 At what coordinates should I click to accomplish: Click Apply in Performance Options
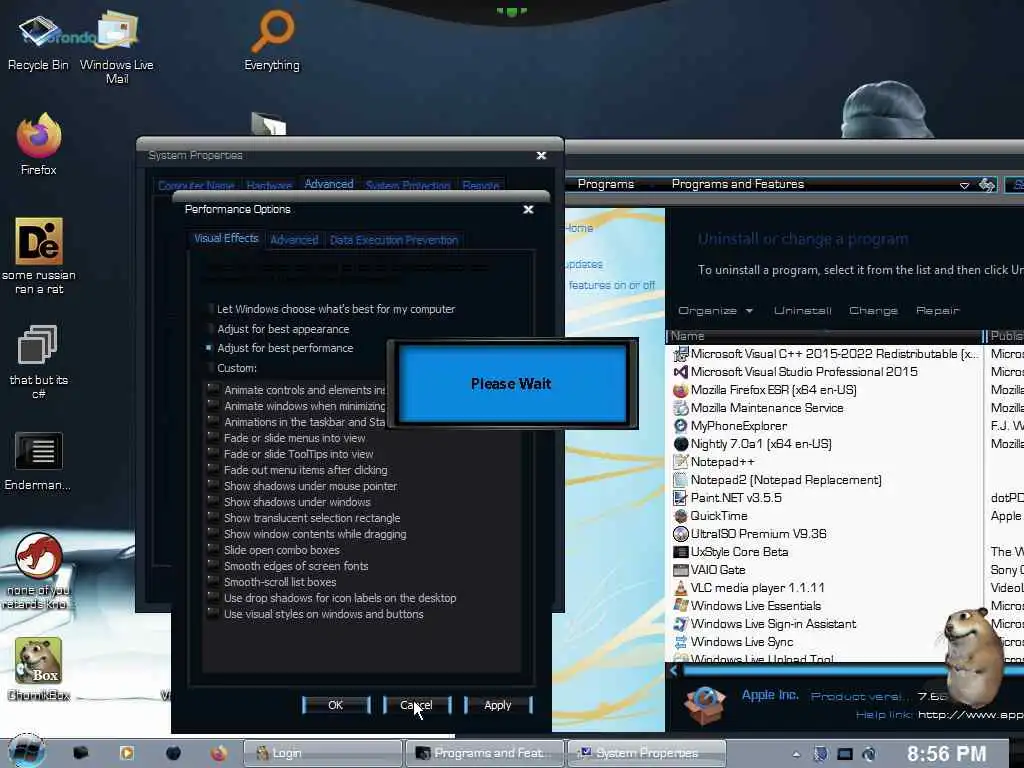(498, 705)
